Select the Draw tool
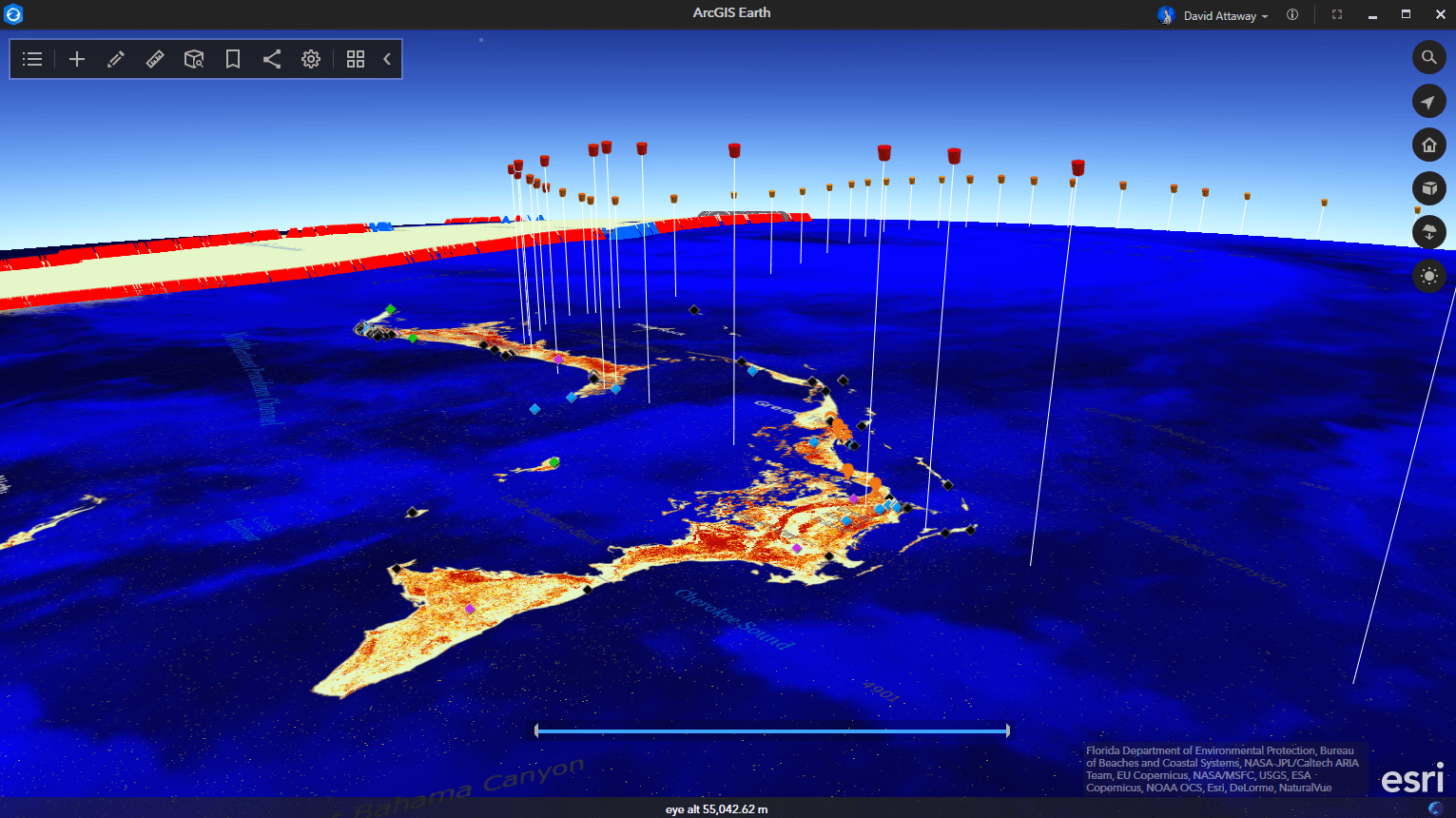This screenshot has height=818, width=1456. (x=115, y=59)
